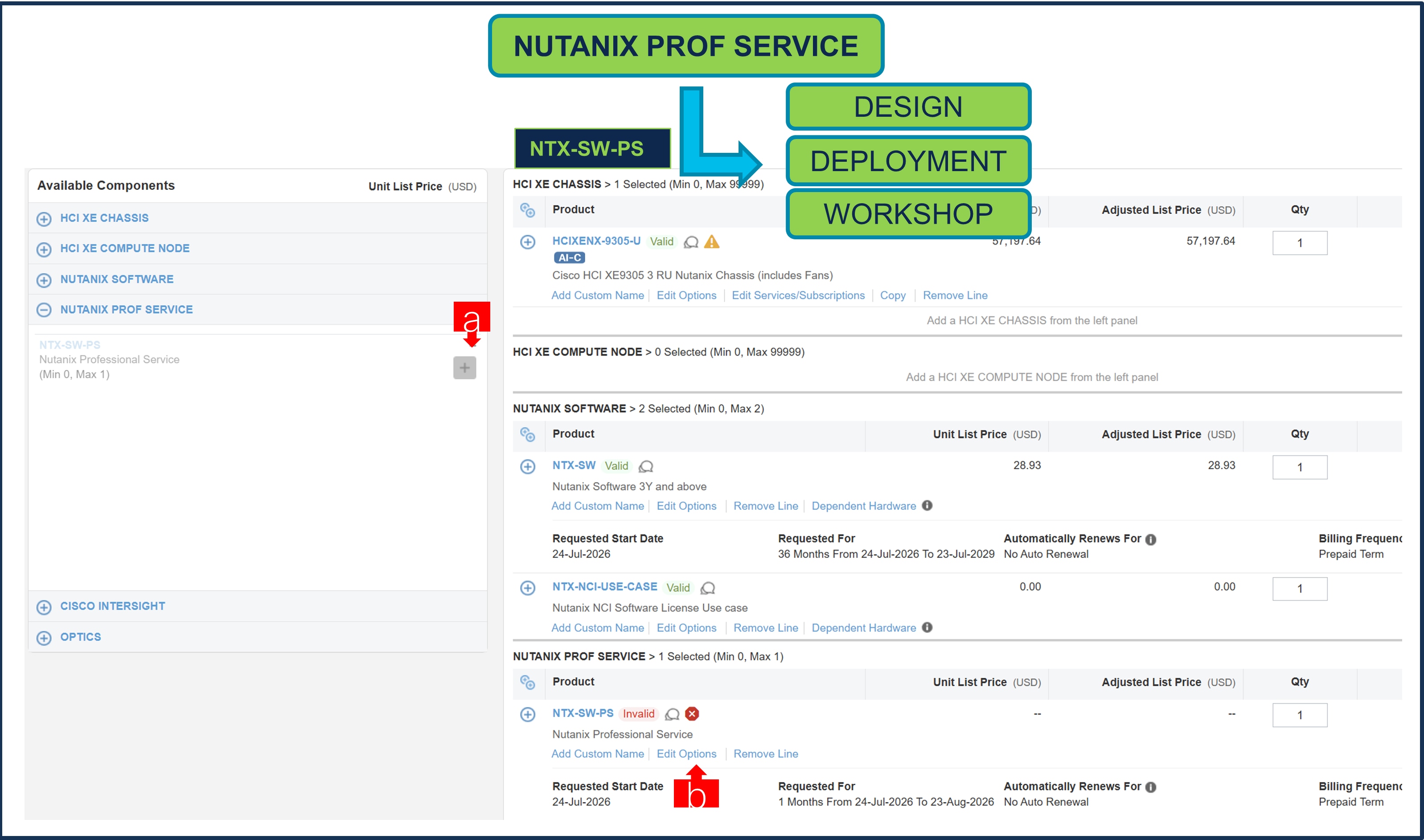Add NTX-SW-PS with the plus button
1424x840 pixels.
pyautogui.click(x=464, y=368)
